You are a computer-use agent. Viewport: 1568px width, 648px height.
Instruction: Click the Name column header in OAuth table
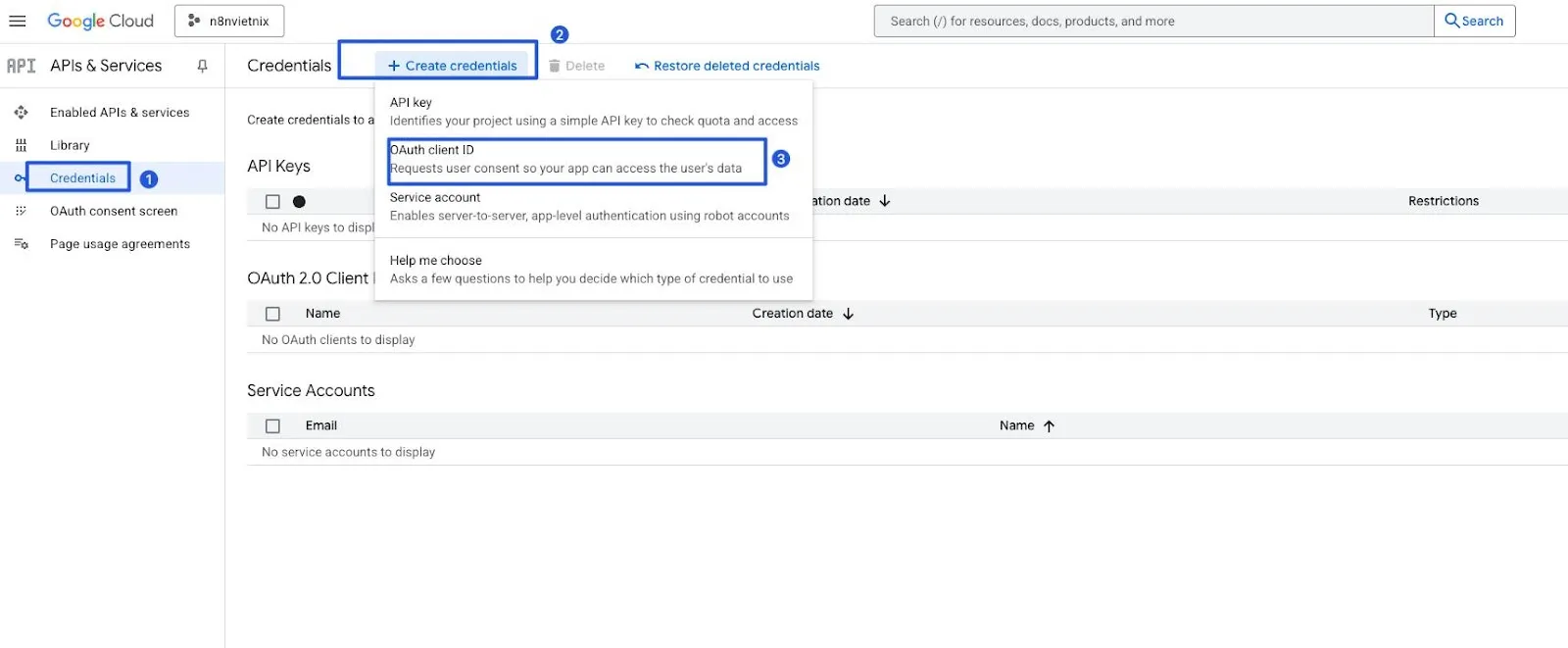[x=322, y=314]
